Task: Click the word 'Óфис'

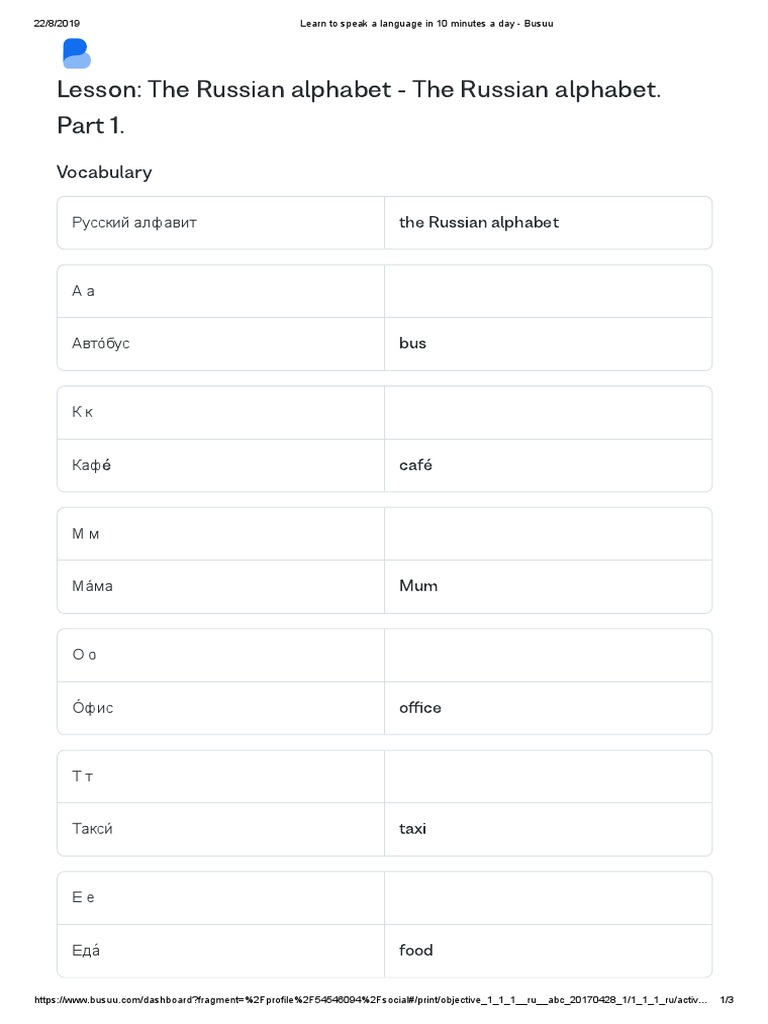Action: [93, 707]
